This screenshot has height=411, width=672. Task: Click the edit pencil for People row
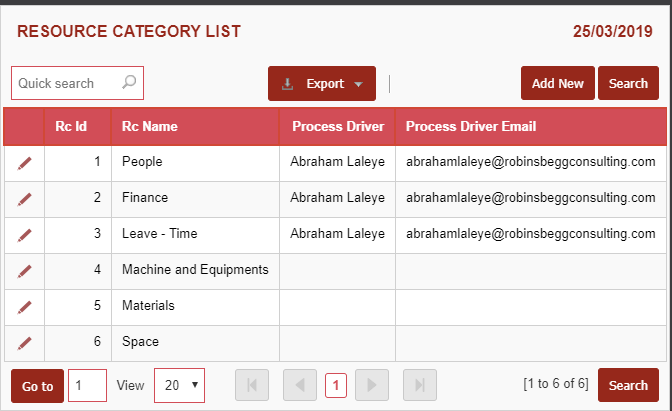[25, 163]
